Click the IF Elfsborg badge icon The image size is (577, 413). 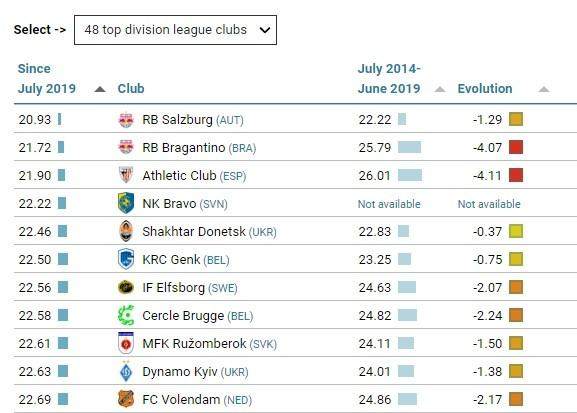pyautogui.click(x=126, y=287)
